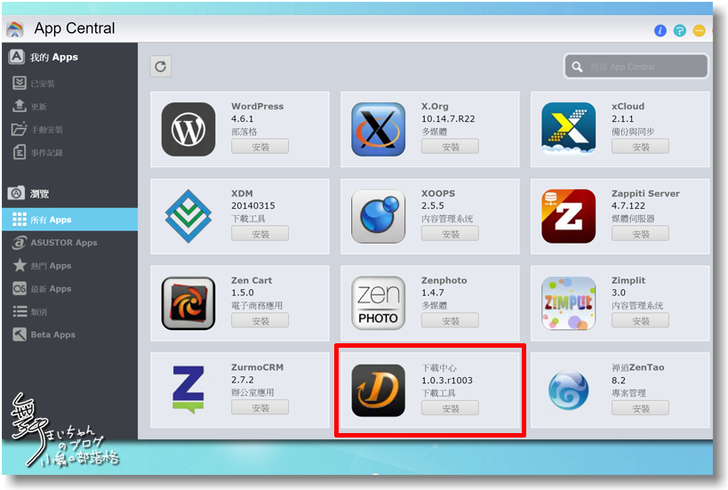Install Zenphoto with its 安裝 button

450,320
